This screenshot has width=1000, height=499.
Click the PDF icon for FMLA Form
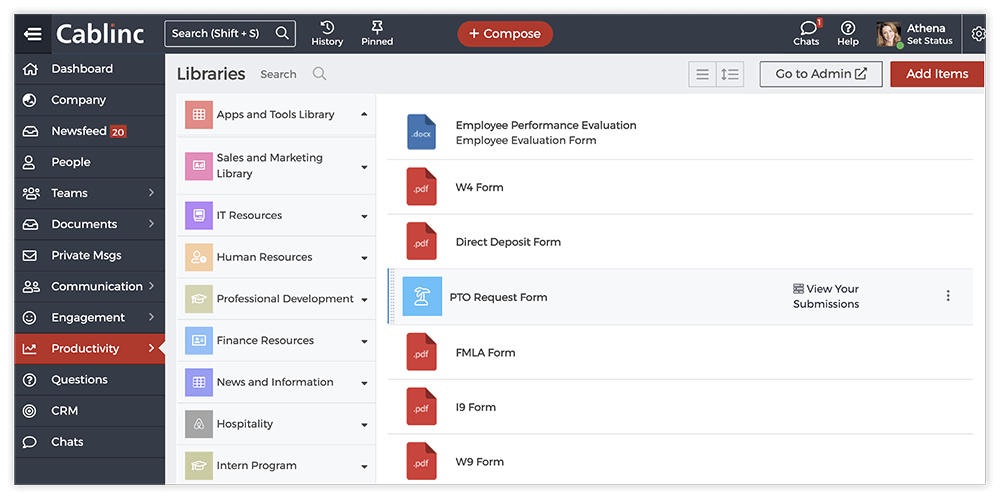tap(422, 352)
